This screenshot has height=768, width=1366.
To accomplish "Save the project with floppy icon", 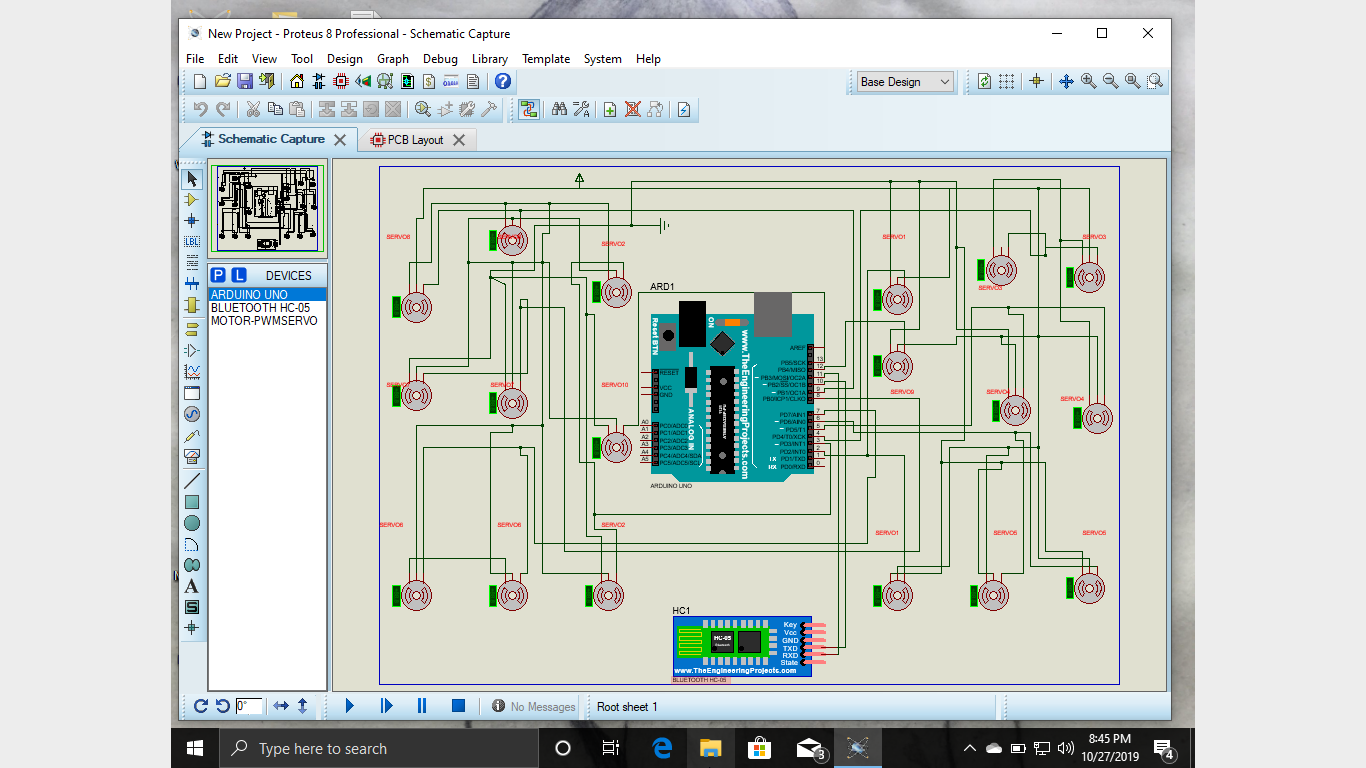I will coord(244,81).
